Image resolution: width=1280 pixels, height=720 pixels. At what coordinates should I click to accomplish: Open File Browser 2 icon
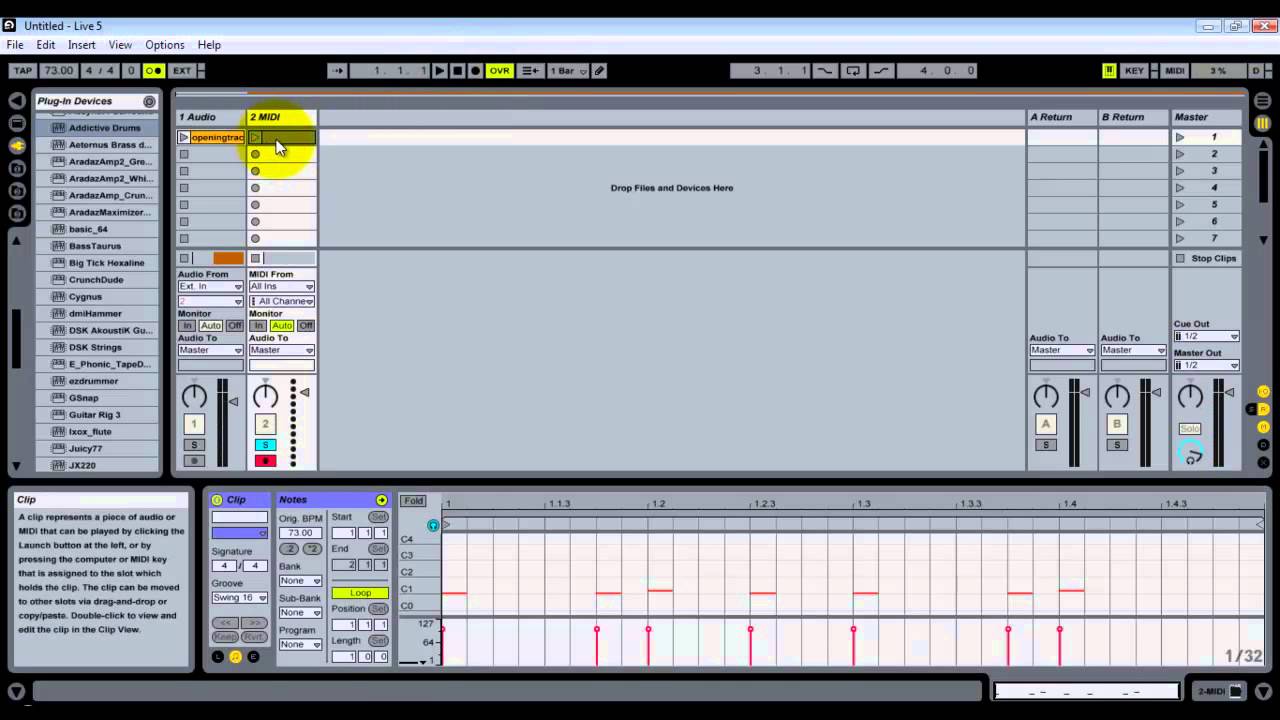click(17, 190)
